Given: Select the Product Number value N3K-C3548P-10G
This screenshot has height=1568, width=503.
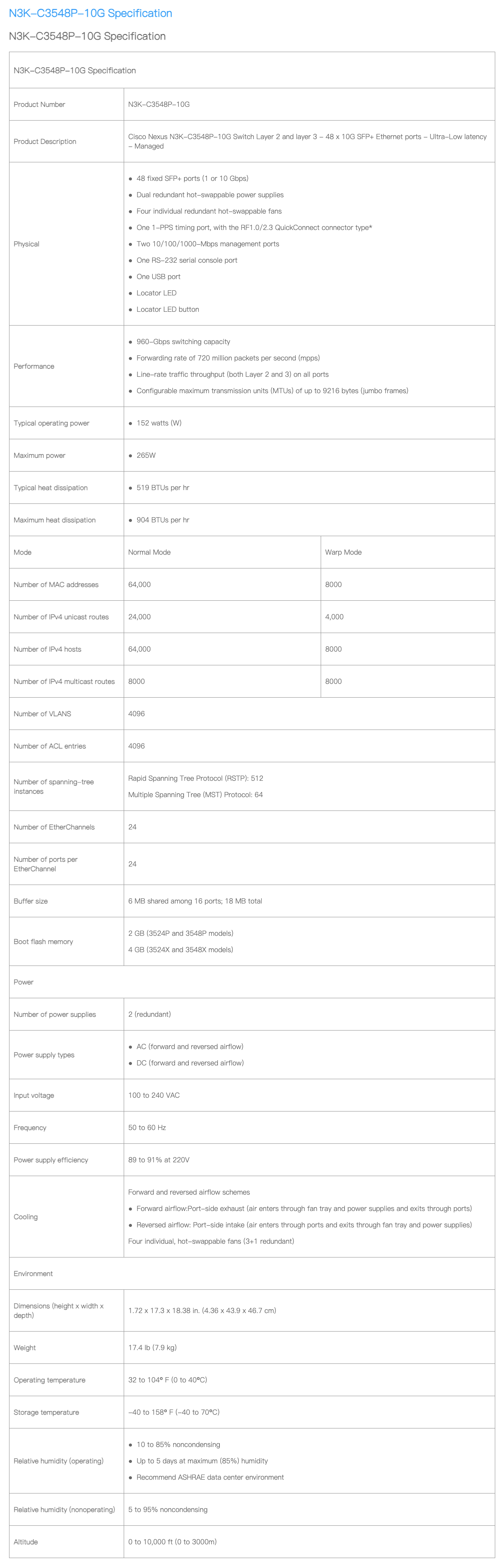Looking at the screenshot, I should point(158,105).
